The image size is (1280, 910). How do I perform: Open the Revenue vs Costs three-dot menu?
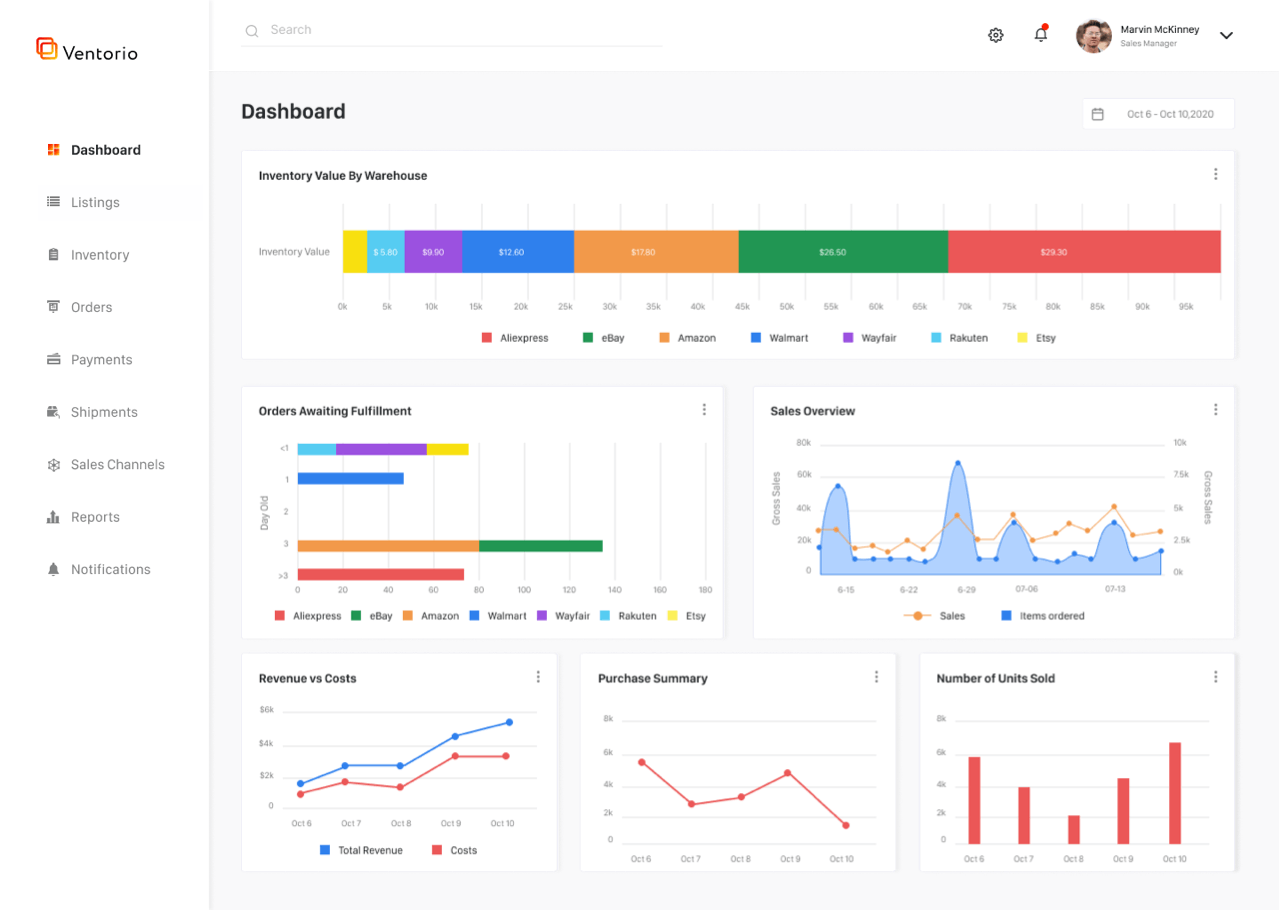[x=538, y=676]
